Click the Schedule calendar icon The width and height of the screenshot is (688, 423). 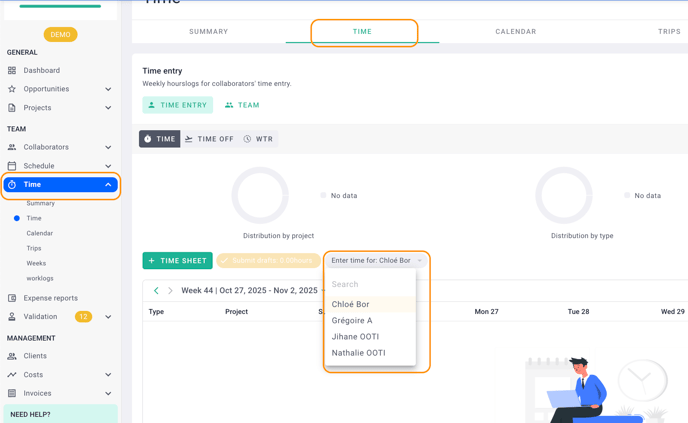point(12,166)
